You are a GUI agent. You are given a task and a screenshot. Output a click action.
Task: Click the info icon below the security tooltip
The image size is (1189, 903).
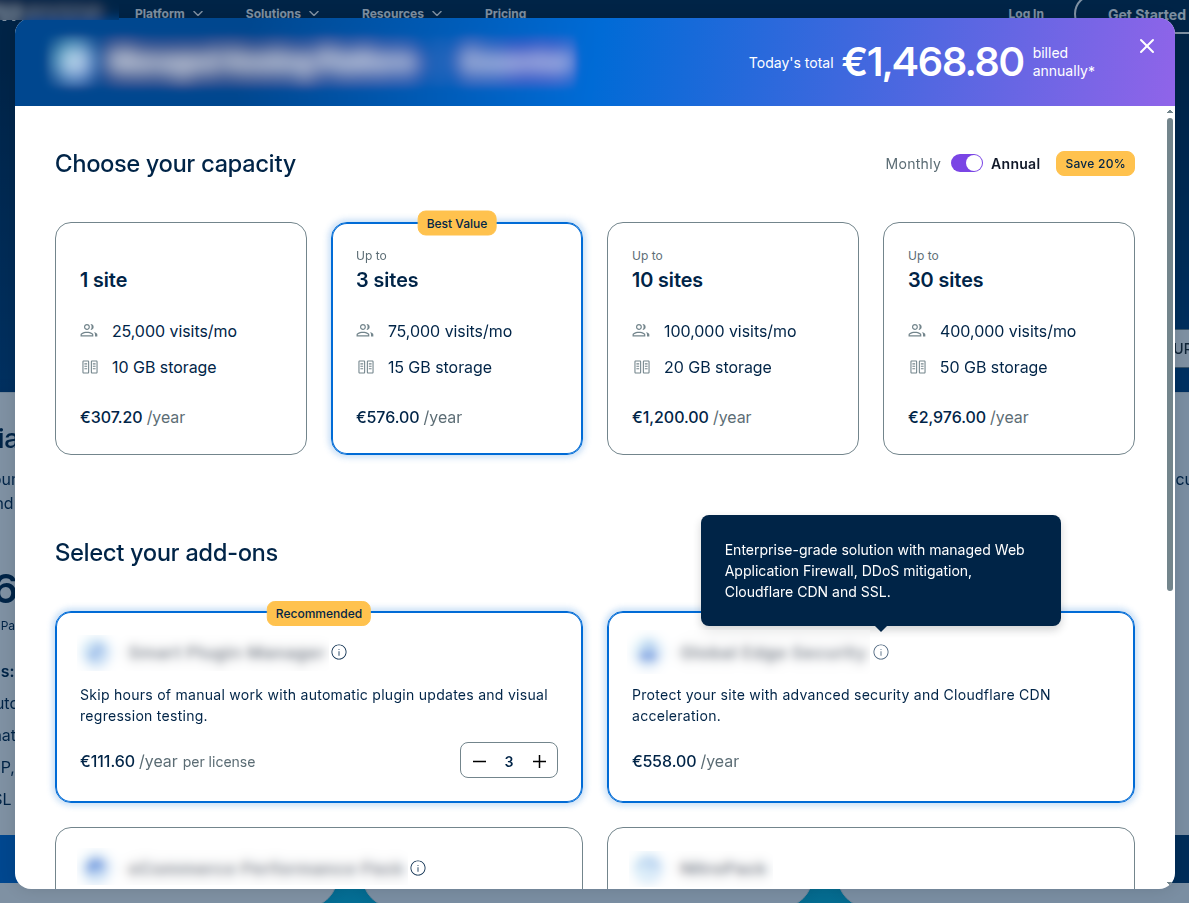pos(880,652)
